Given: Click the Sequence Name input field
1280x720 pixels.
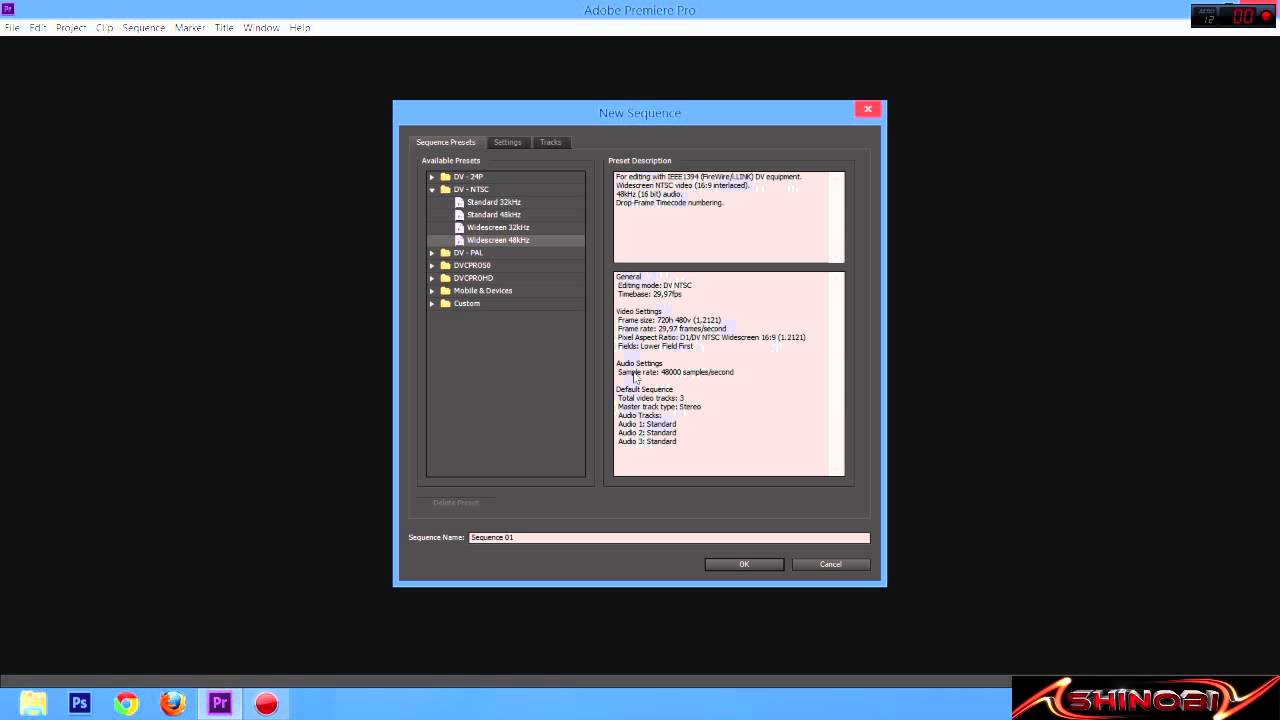Looking at the screenshot, I should click(669, 538).
